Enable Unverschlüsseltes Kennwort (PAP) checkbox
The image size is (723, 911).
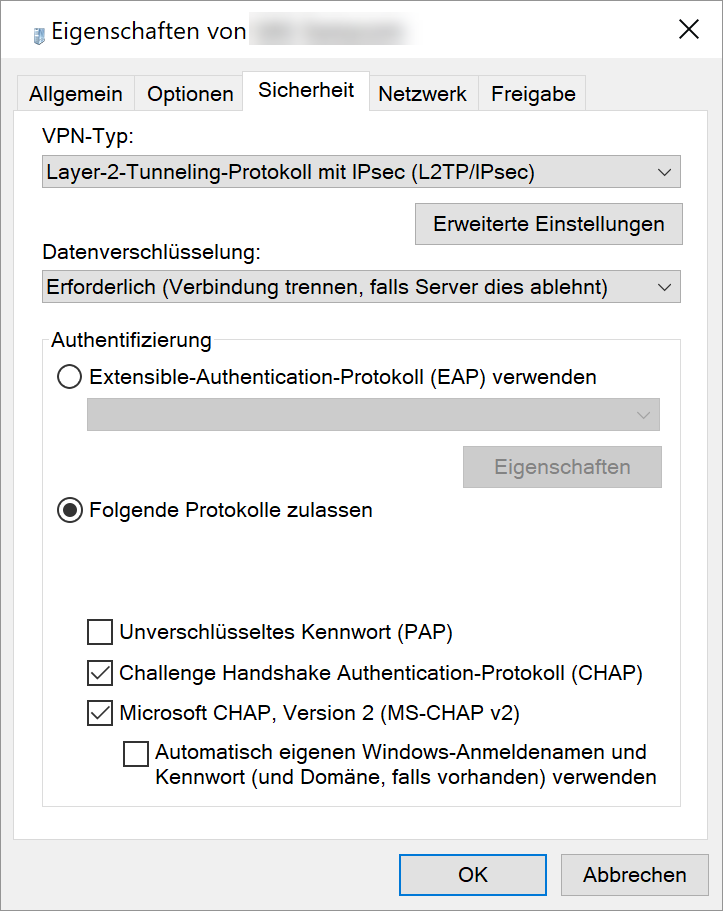click(100, 632)
